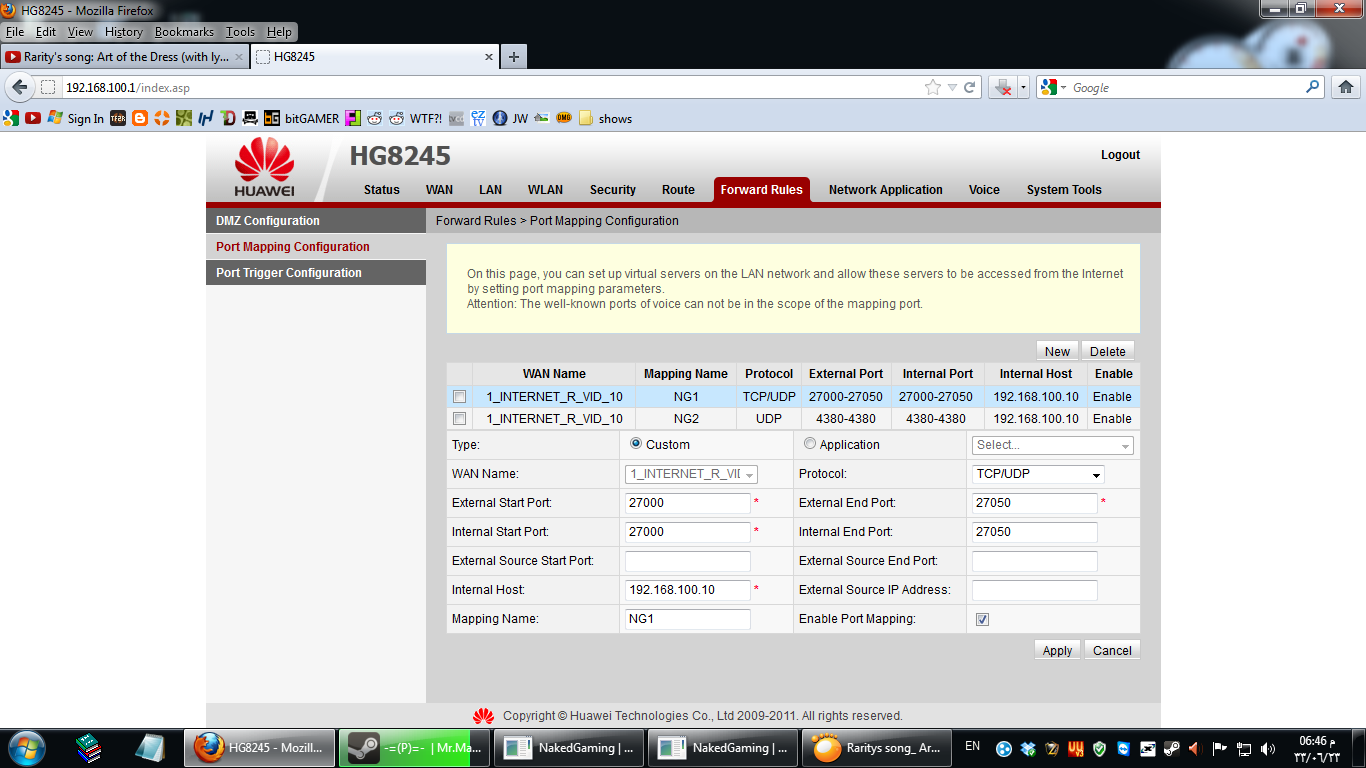Select the NG2 mapping row's UDP cell
Screen dimensions: 1366x768
(769, 419)
